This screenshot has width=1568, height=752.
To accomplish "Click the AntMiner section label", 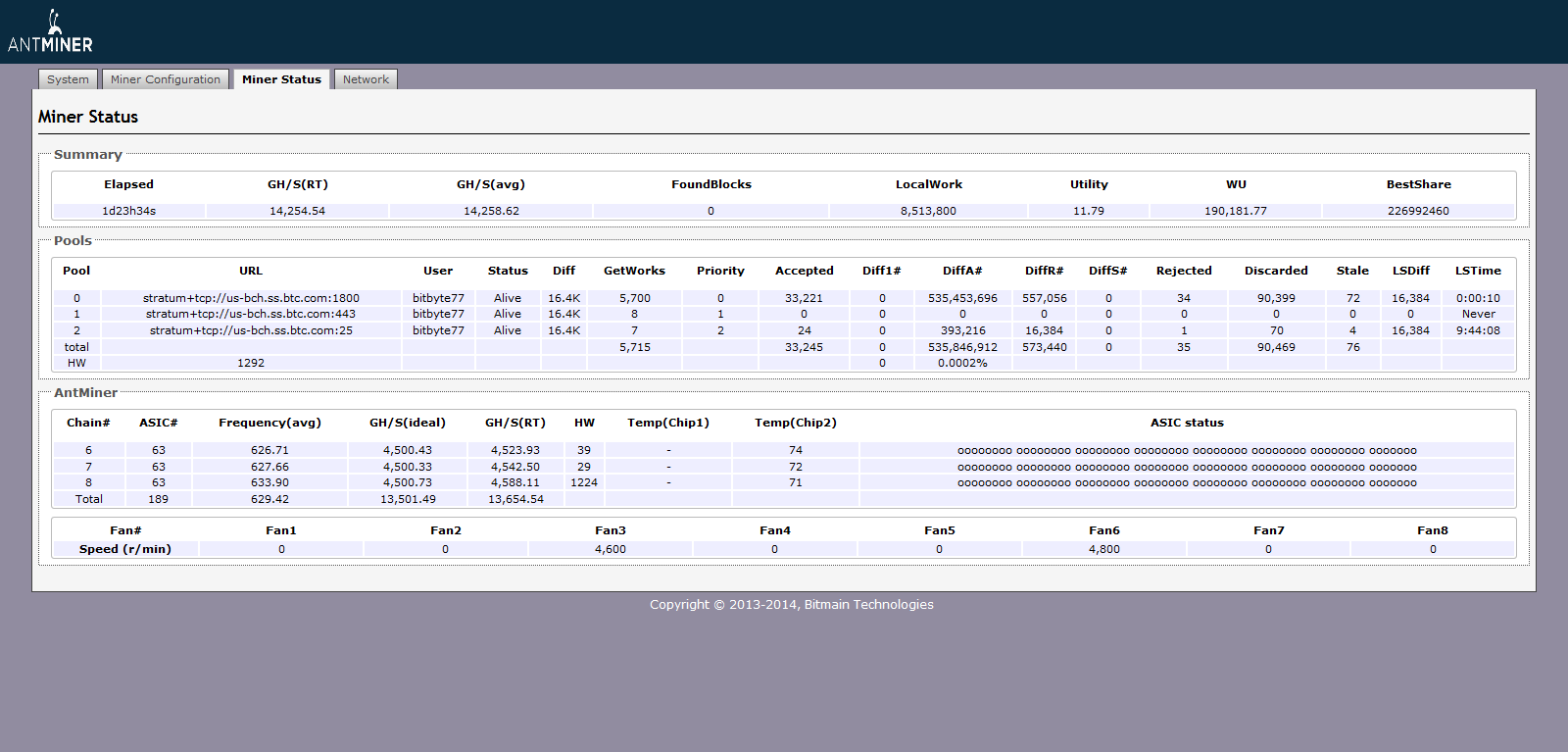I will pyautogui.click(x=85, y=392).
